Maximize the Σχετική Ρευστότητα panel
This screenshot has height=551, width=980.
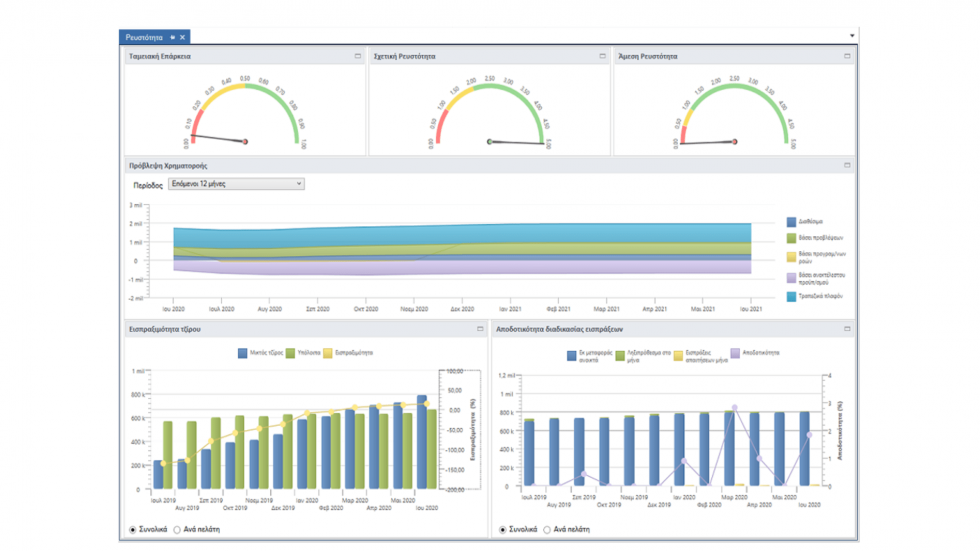point(602,56)
